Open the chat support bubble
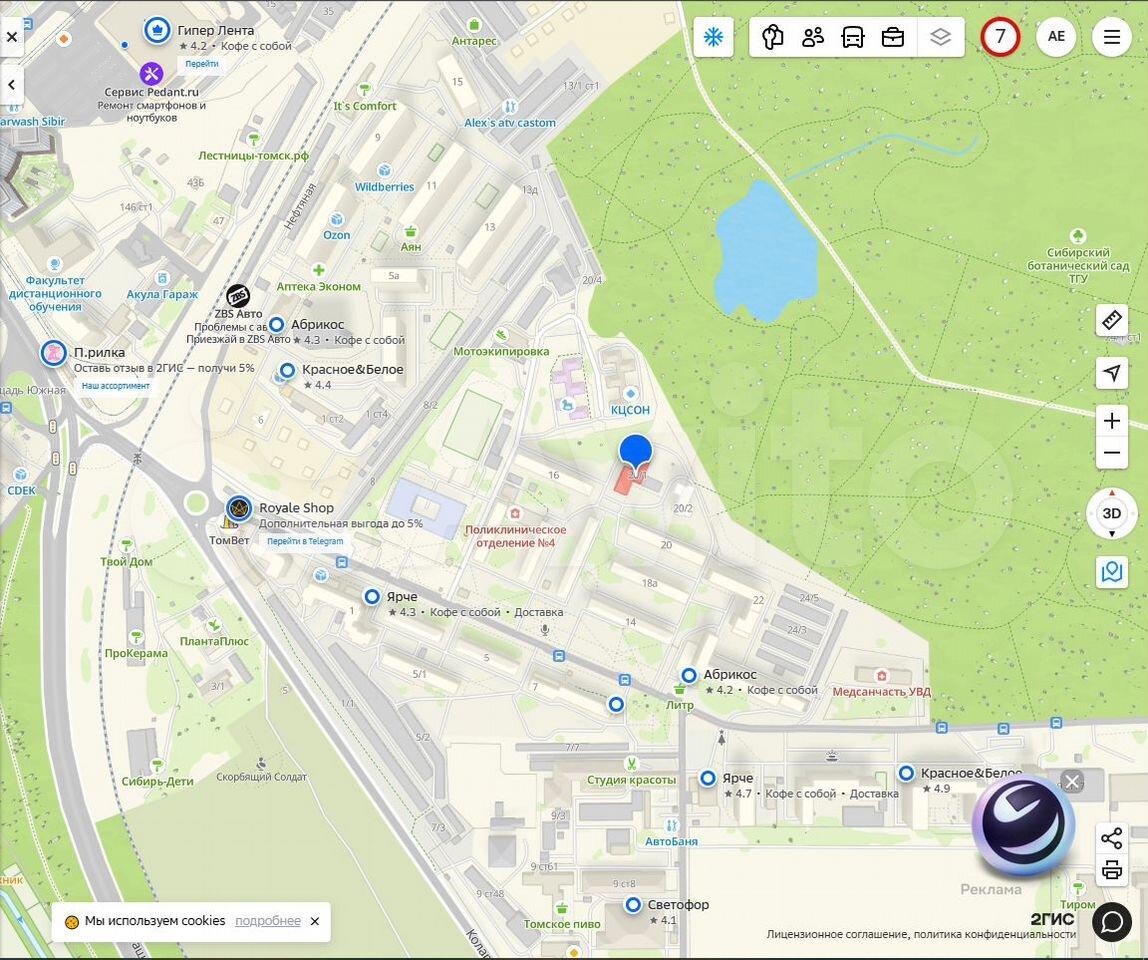 [1111, 921]
